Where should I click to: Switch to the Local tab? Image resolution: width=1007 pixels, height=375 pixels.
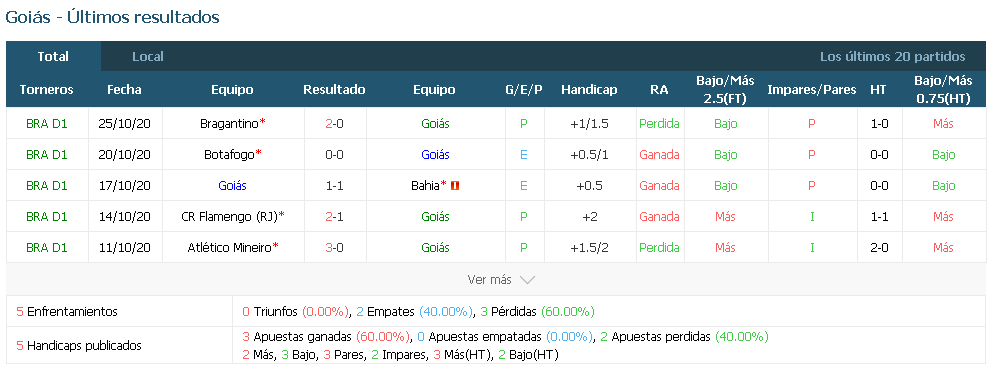pyautogui.click(x=148, y=57)
